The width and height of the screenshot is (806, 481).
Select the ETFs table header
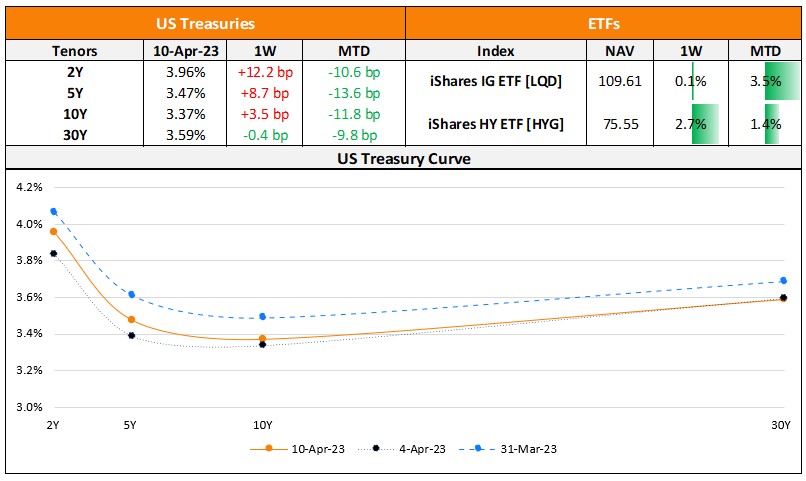[x=604, y=22]
